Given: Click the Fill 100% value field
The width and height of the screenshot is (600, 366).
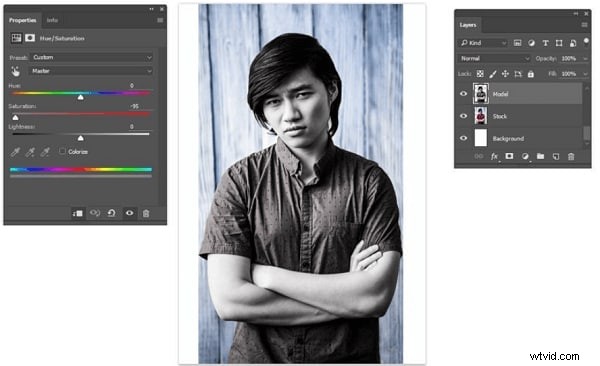Looking at the screenshot, I should click(x=569, y=74).
